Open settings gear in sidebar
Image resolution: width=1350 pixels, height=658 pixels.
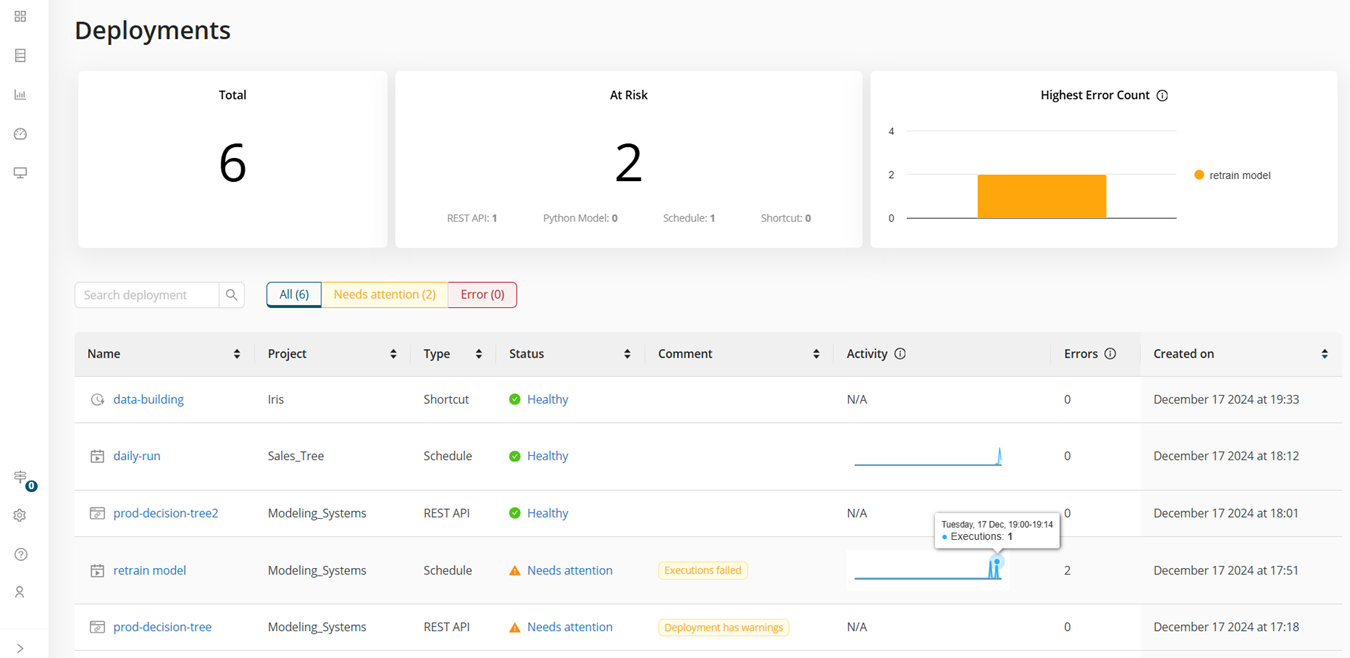click(20, 516)
